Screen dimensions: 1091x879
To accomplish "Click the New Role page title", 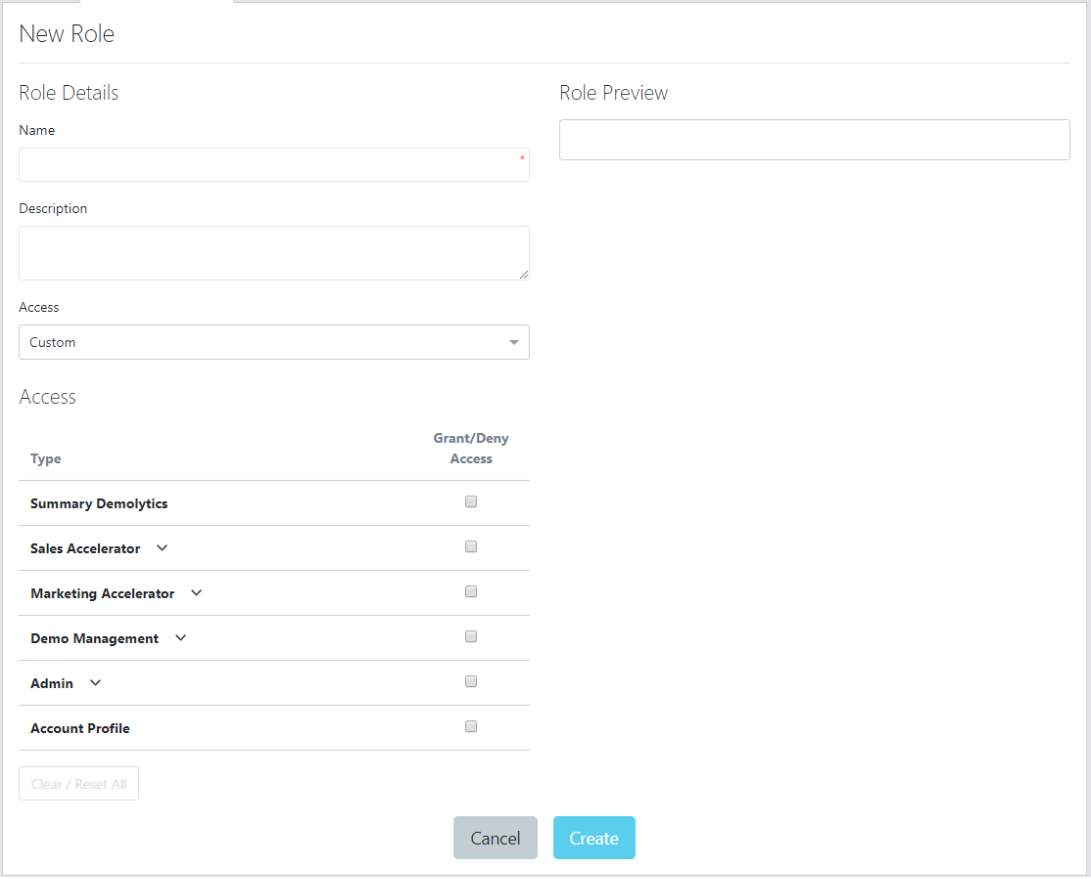I will pos(67,33).
